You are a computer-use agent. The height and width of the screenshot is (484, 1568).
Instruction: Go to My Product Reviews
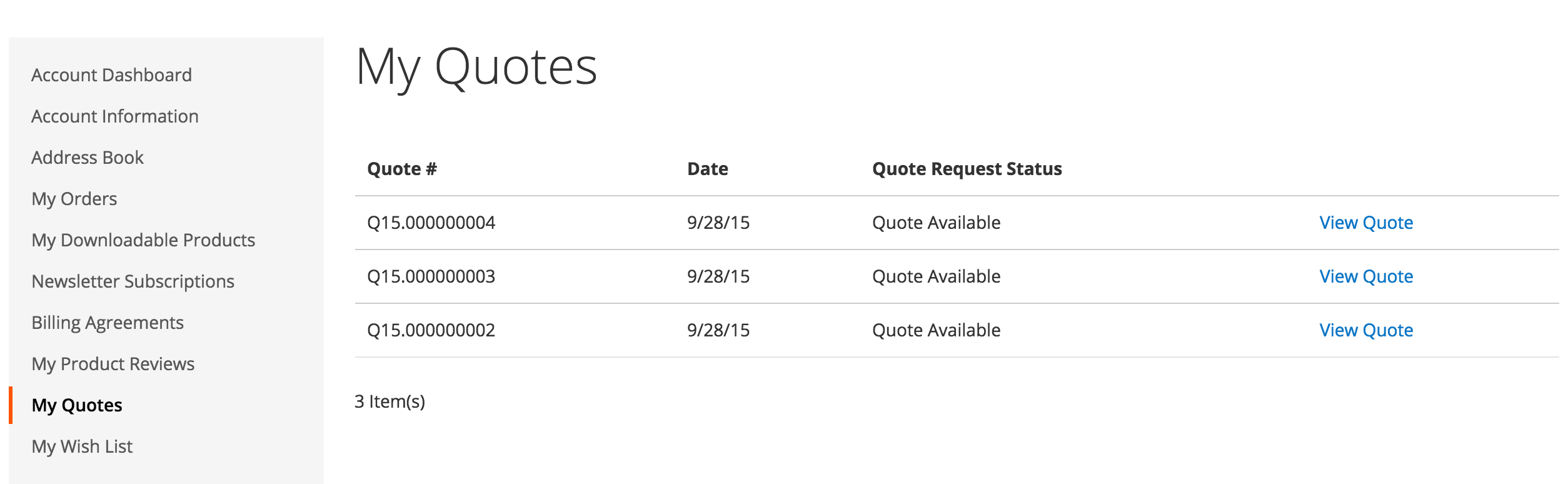point(113,364)
